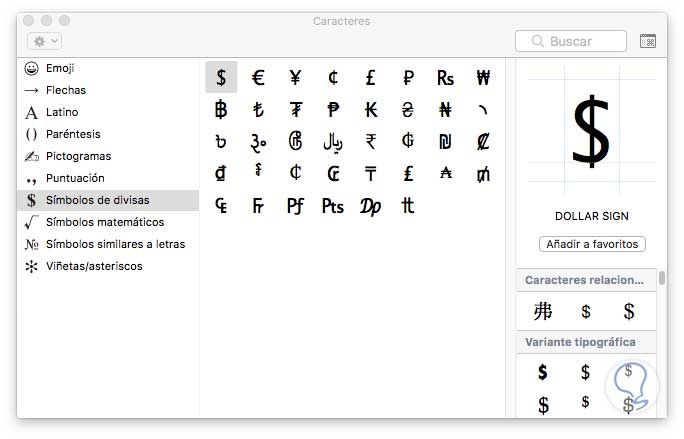Choose the Bitcoin/Baht symbol
This screenshot has height=439, width=684.
[x=221, y=110]
